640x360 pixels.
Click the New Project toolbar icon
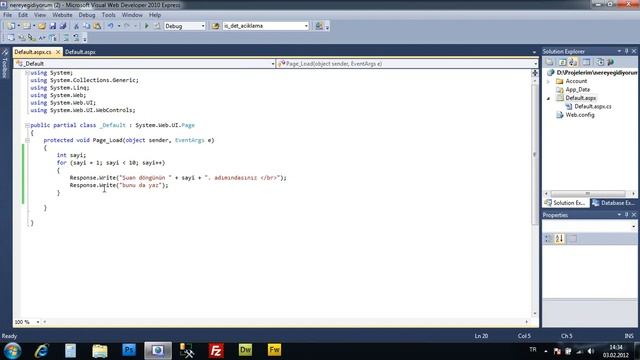click(11, 26)
